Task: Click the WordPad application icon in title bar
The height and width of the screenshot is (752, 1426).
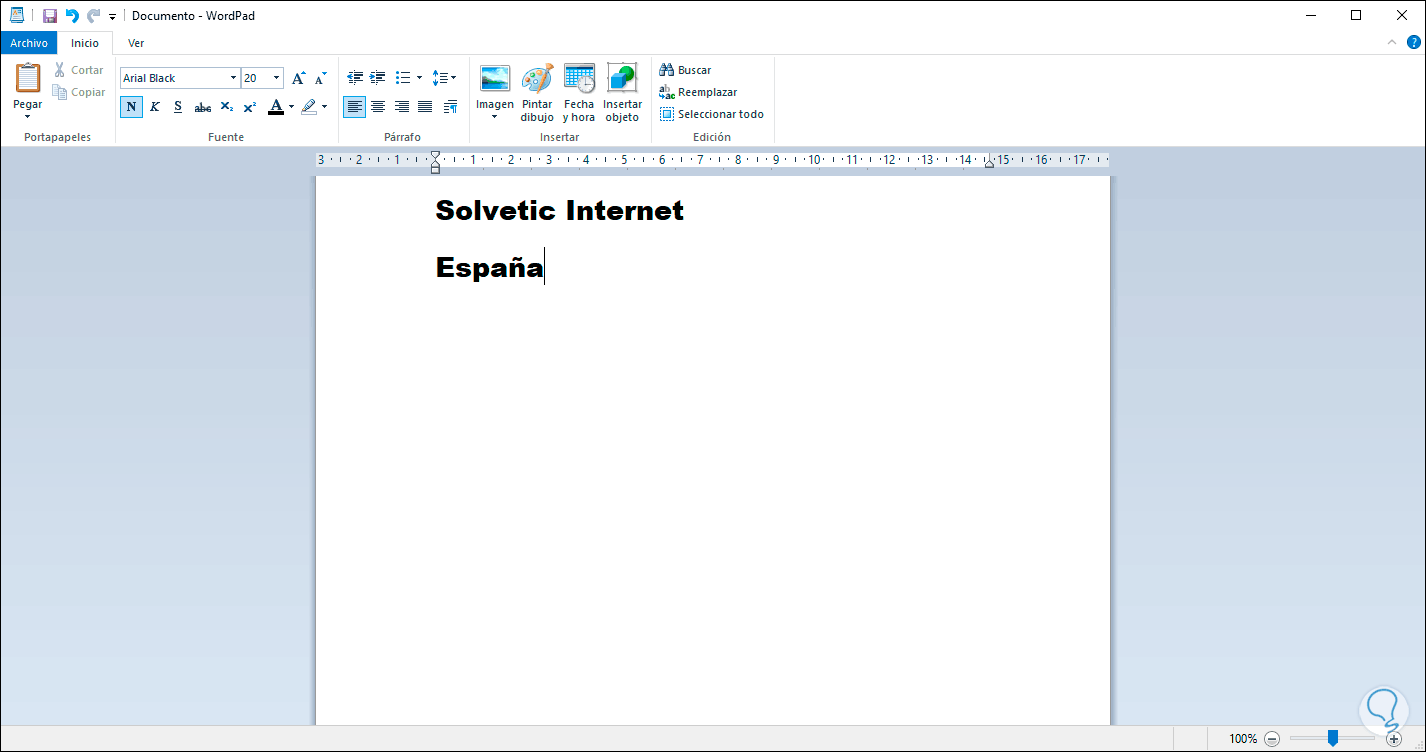Action: coord(17,16)
